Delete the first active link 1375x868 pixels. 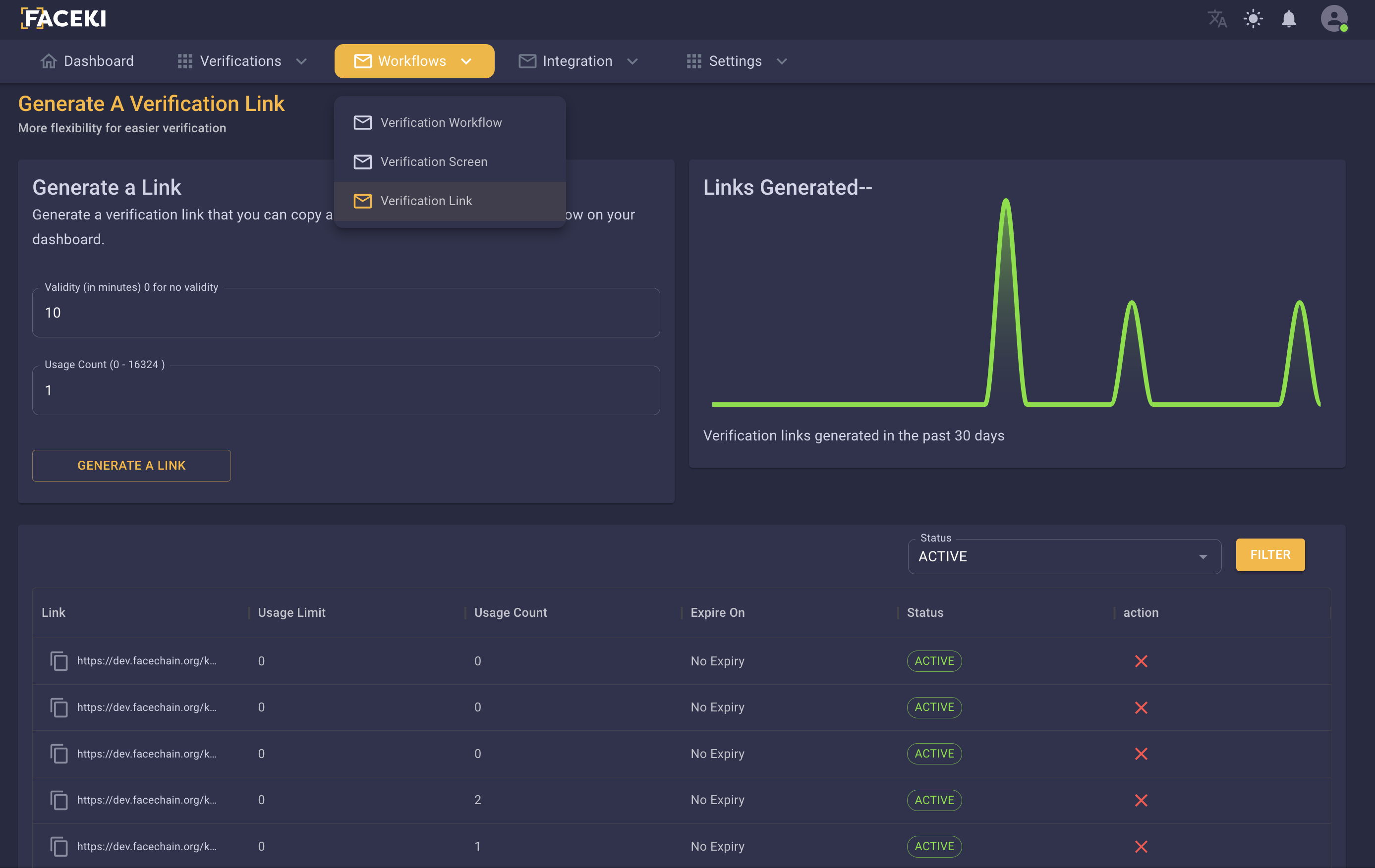[x=1141, y=661]
